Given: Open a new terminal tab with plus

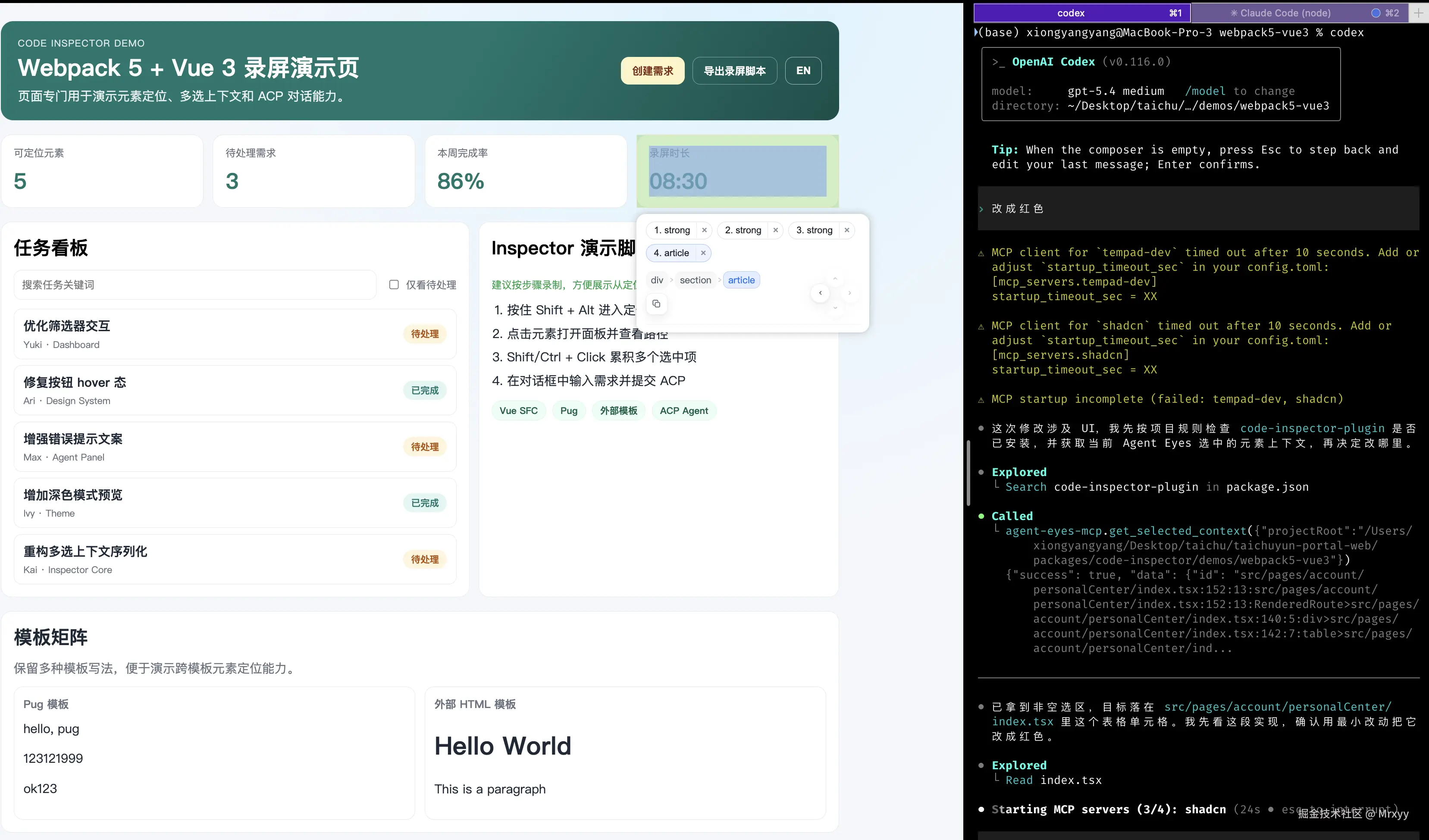Looking at the screenshot, I should (x=1418, y=13).
